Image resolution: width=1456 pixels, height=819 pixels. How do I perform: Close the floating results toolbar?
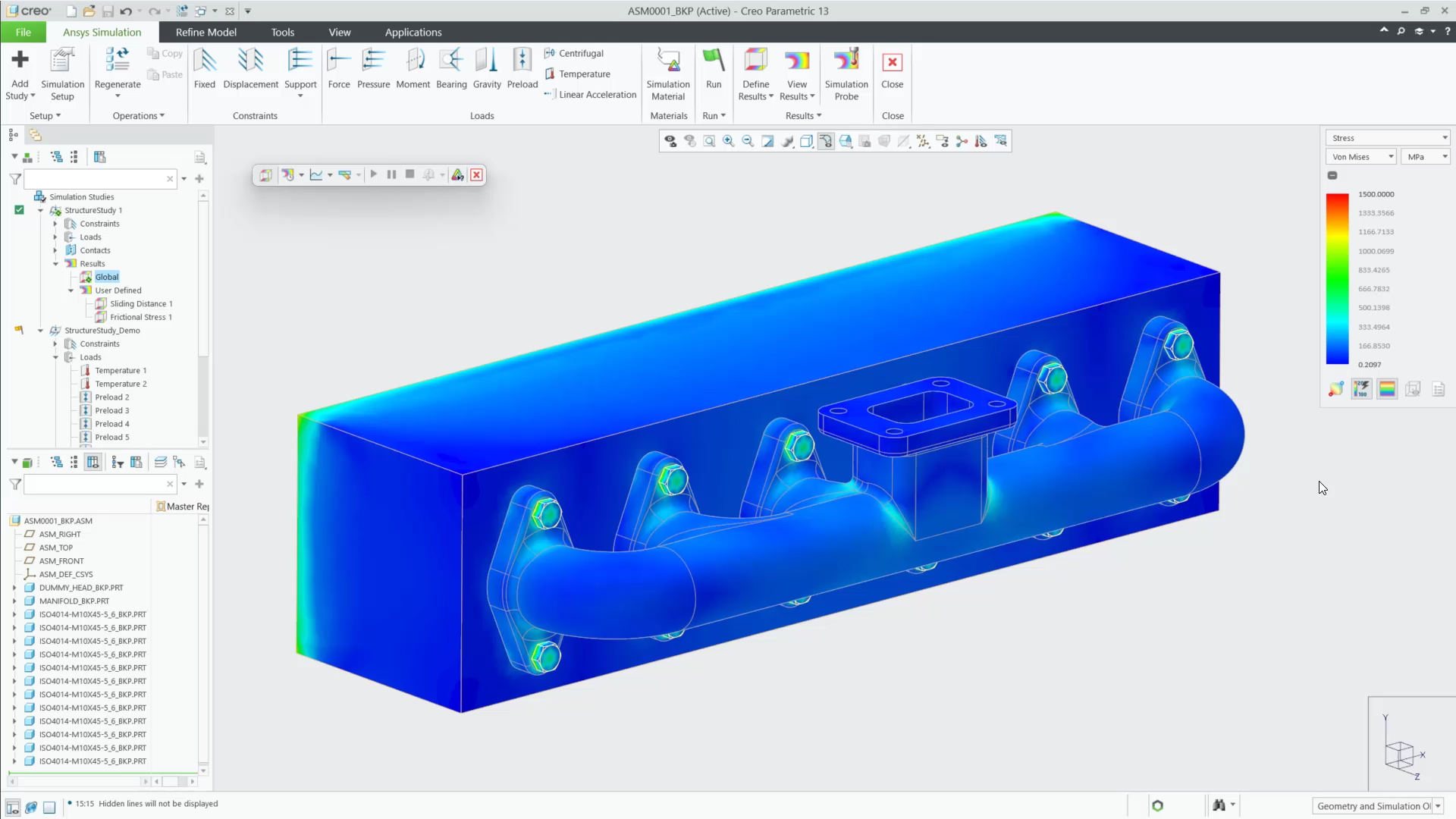(x=476, y=175)
